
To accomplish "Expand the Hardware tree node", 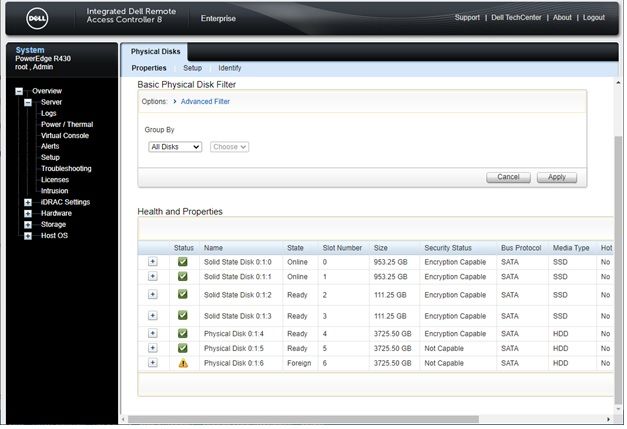I will [x=28, y=214].
